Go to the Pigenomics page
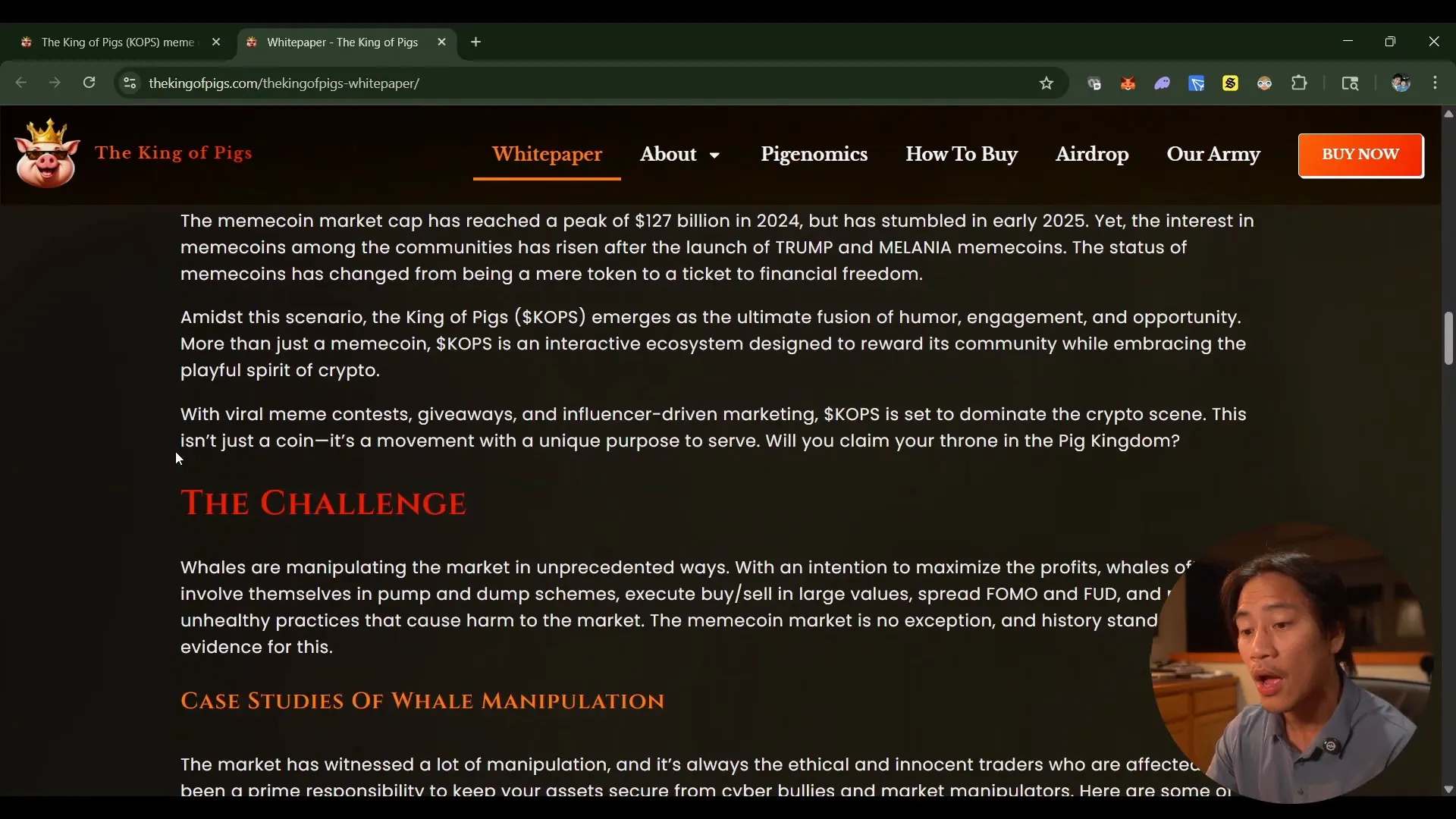1456x819 pixels. click(x=814, y=154)
